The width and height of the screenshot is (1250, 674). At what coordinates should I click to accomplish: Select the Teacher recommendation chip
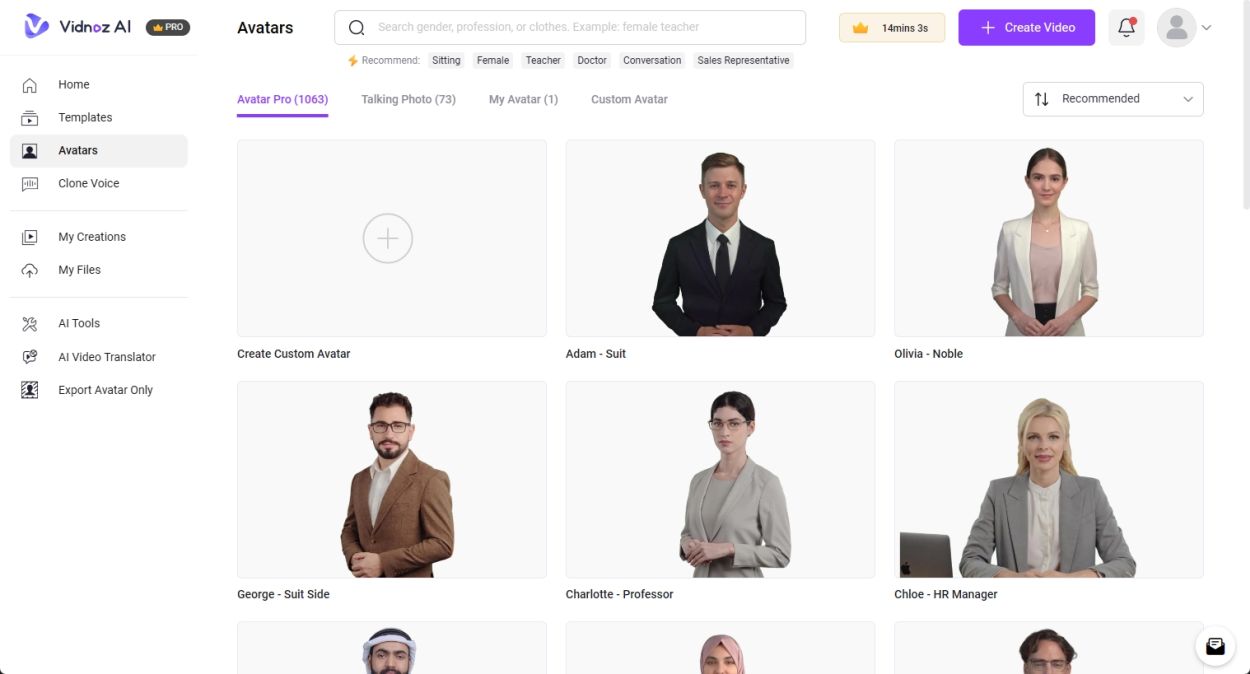(x=543, y=60)
